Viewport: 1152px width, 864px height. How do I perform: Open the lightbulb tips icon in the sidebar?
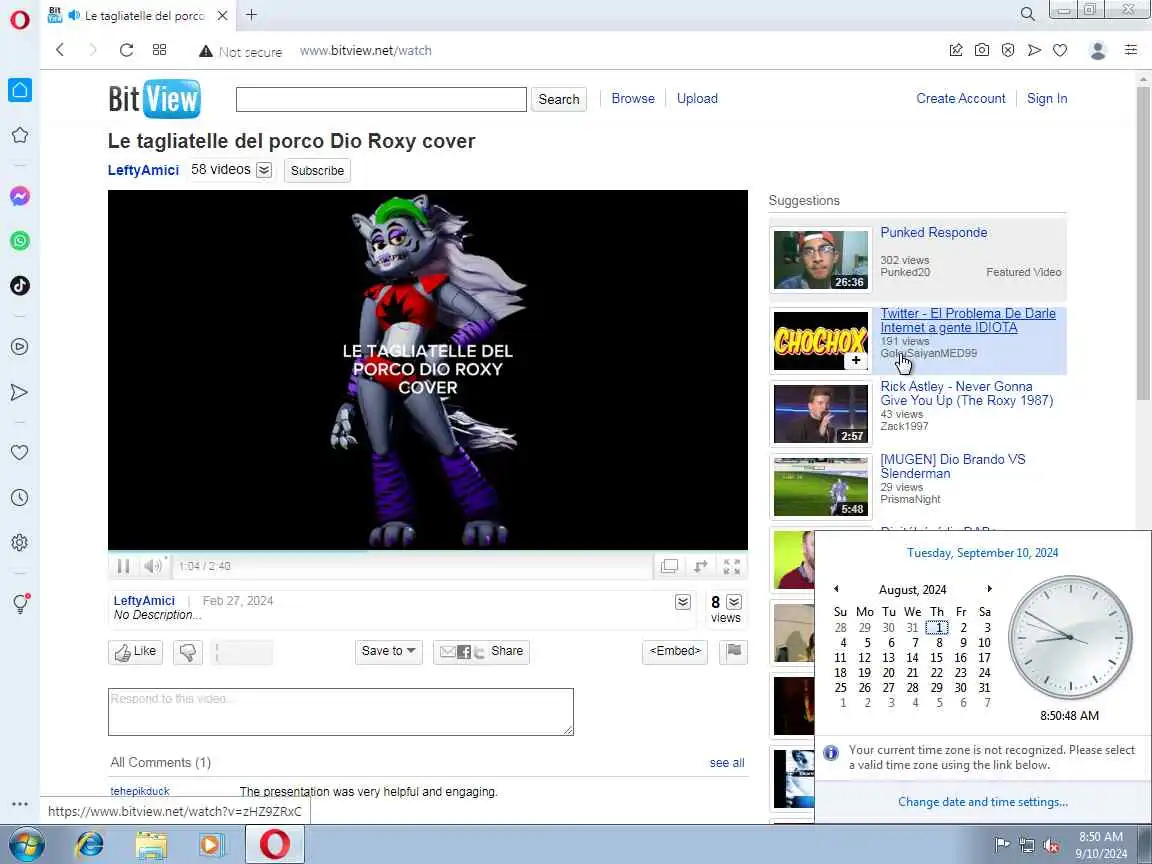click(x=20, y=603)
